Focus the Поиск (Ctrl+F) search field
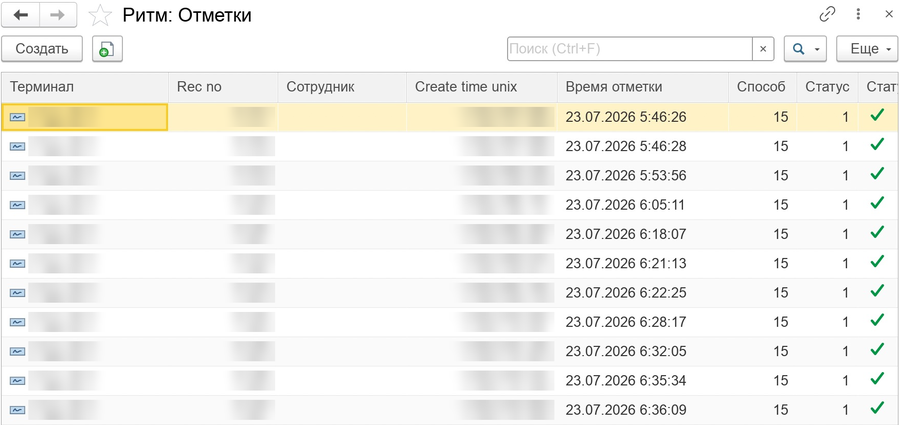This screenshot has height=425, width=900. coord(630,49)
